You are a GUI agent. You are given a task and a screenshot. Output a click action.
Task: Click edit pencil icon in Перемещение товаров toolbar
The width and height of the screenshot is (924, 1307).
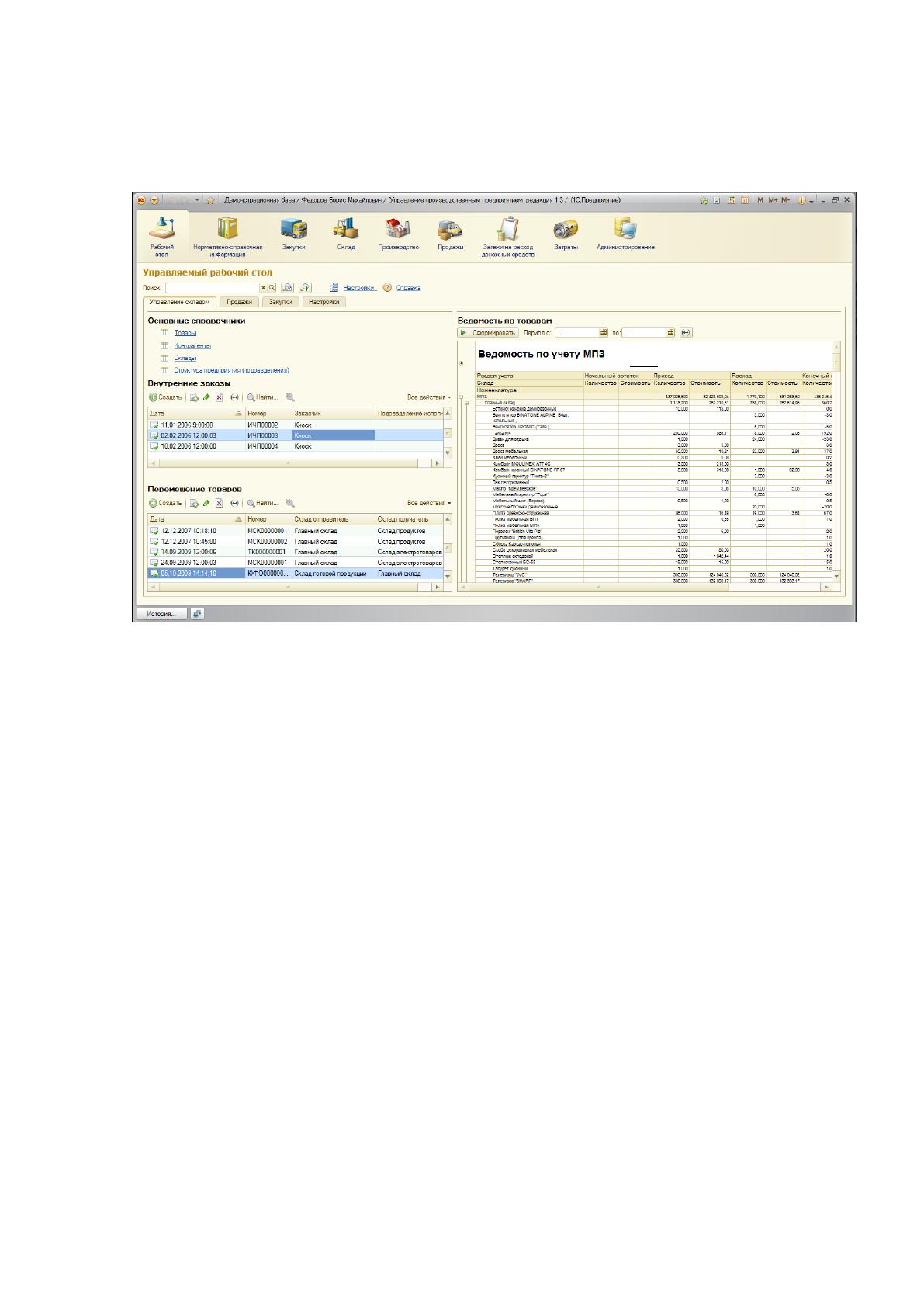[x=206, y=503]
